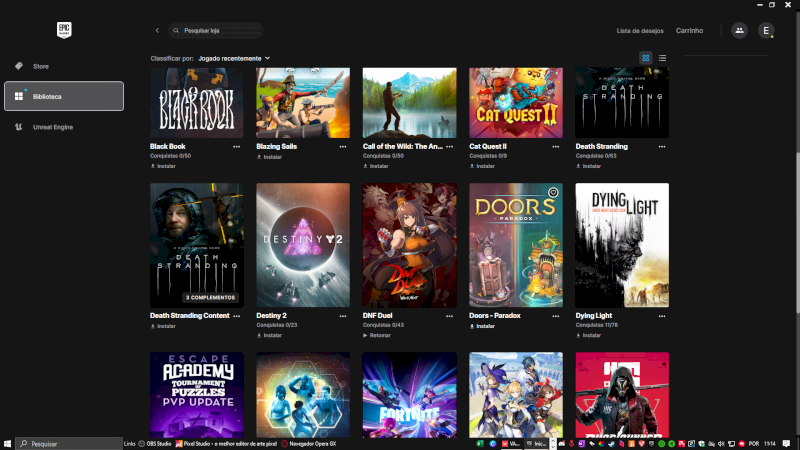Open Black Book cover thumbnail
Viewport: 800px width, 450px height.
coord(197,103)
